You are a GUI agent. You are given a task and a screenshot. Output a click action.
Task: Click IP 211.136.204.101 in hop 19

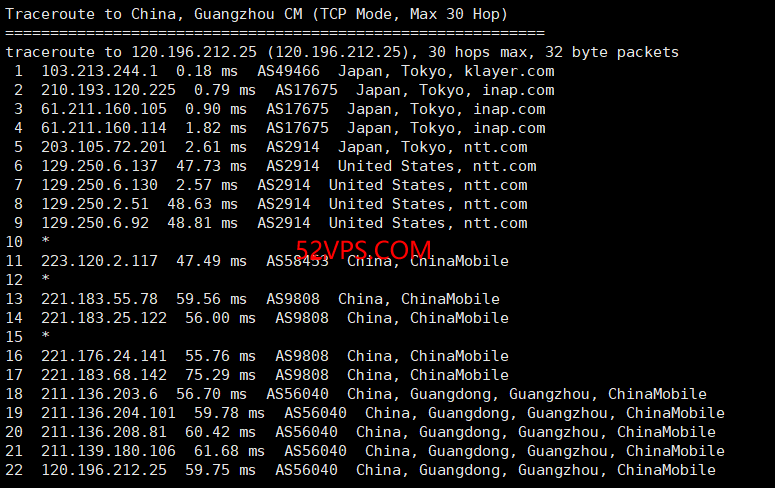click(108, 413)
